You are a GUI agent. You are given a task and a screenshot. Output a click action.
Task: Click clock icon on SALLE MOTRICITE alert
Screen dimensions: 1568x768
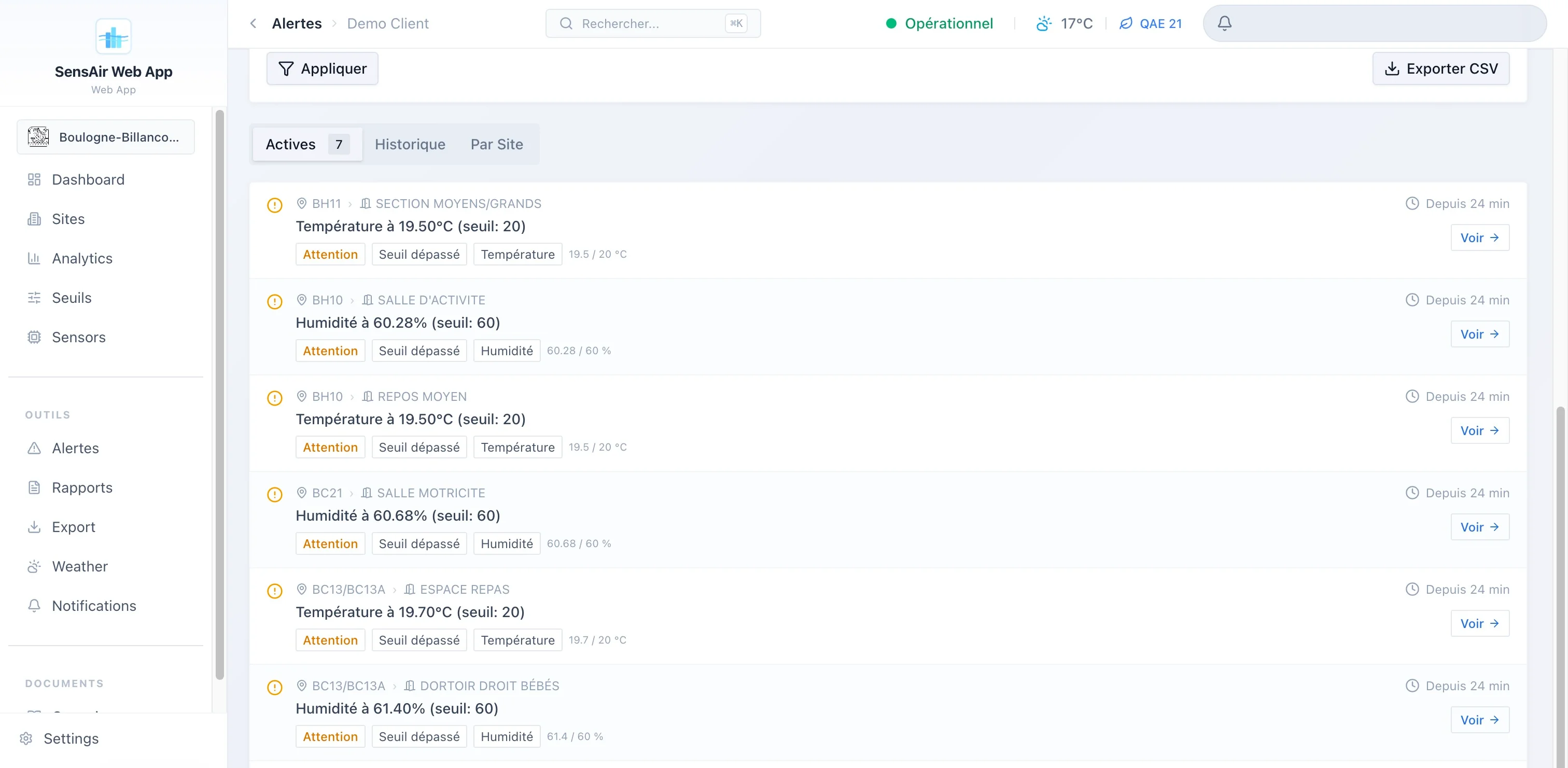click(1412, 493)
